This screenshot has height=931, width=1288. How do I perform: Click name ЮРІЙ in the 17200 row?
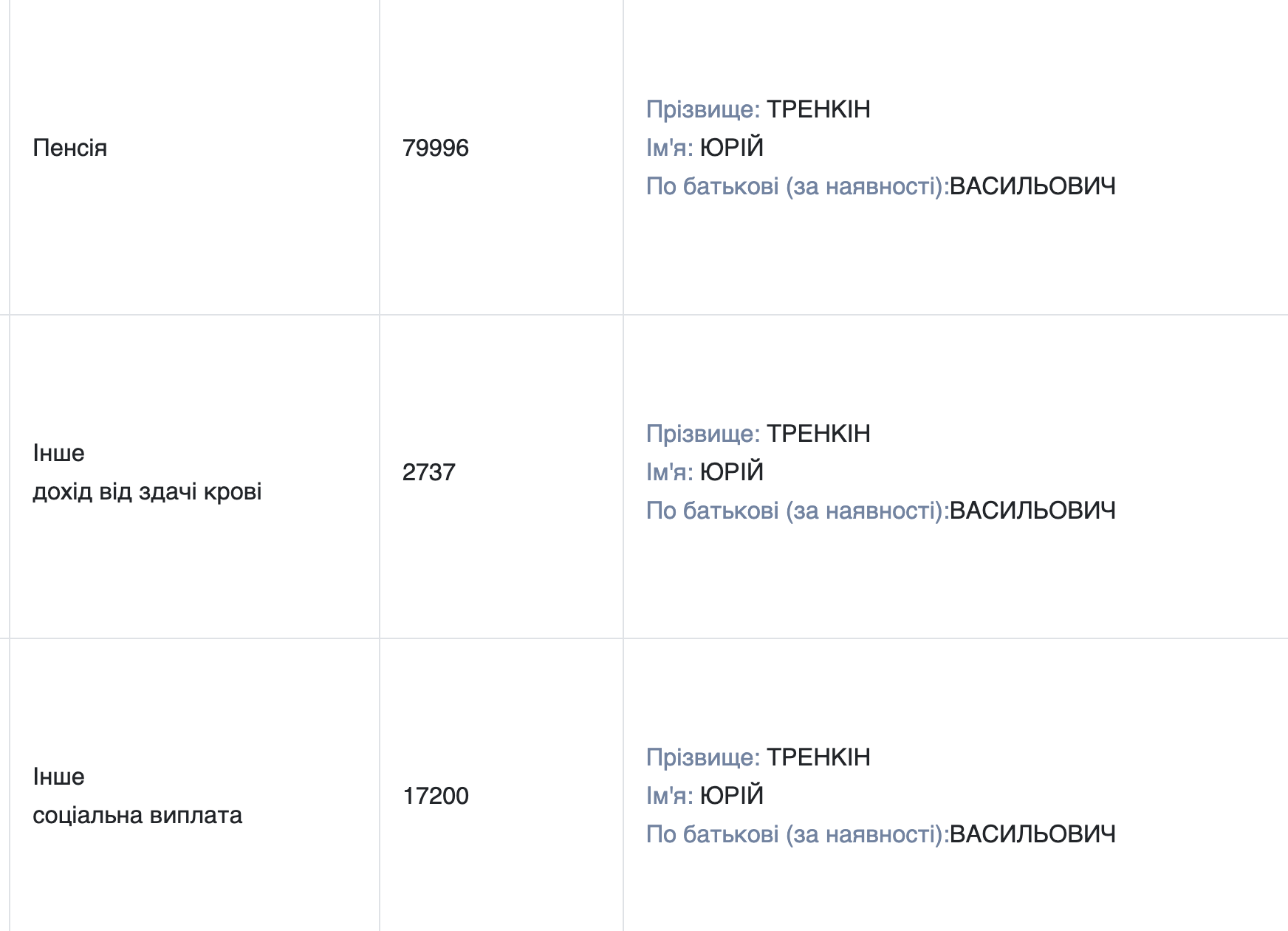click(x=732, y=796)
